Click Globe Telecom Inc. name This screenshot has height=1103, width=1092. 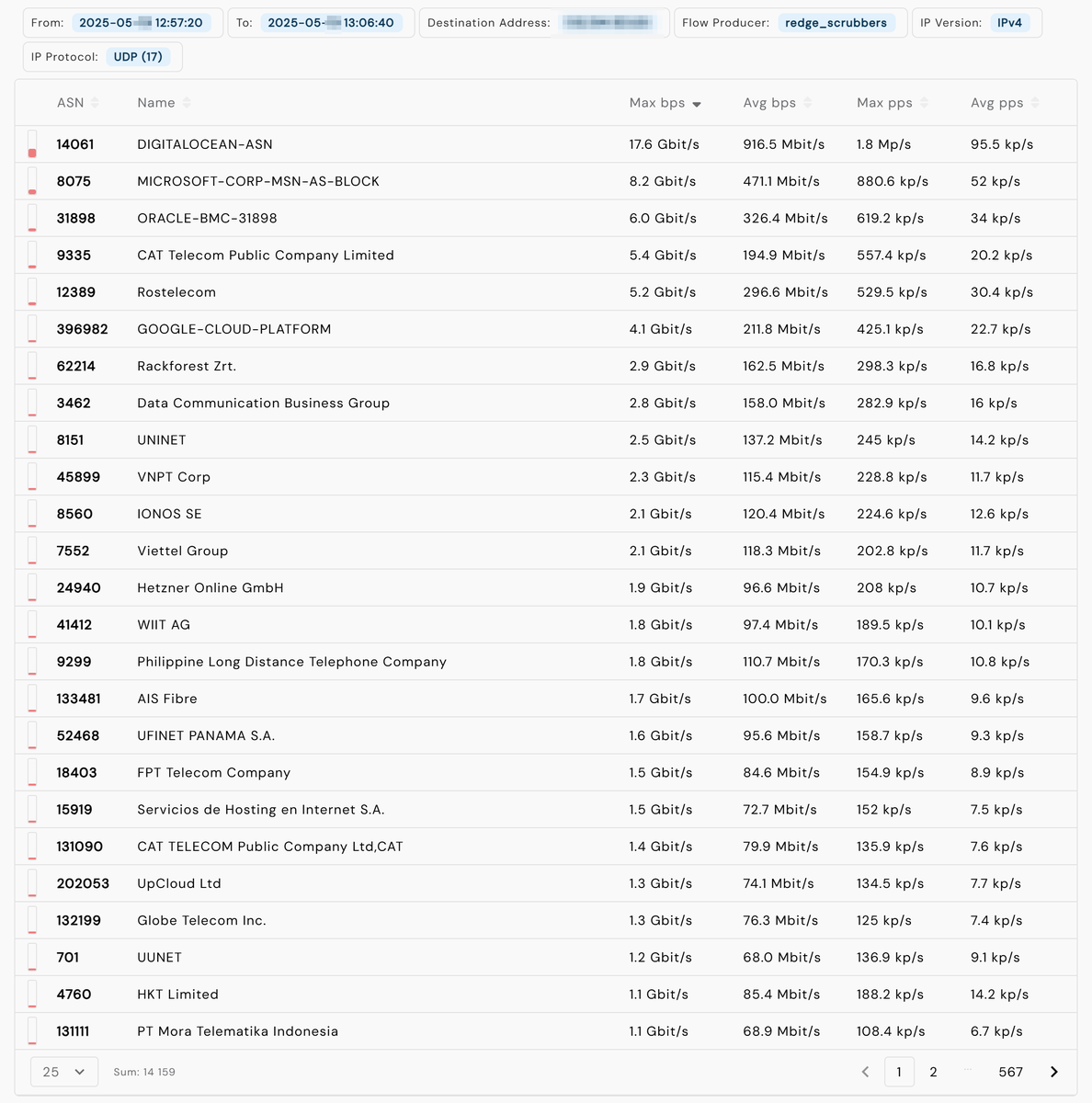(x=202, y=920)
